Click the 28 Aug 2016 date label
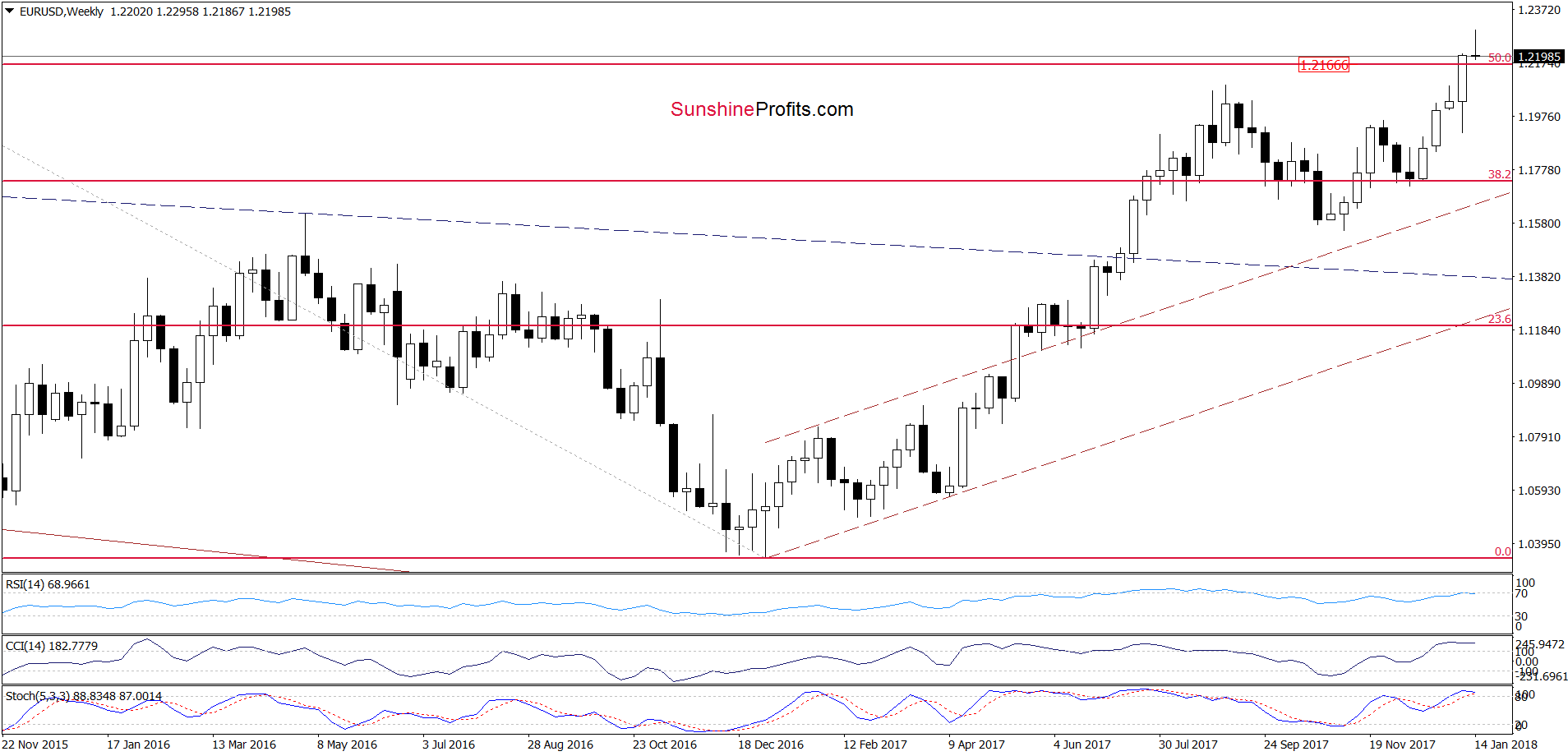This screenshot has width=1568, height=756. click(x=560, y=744)
